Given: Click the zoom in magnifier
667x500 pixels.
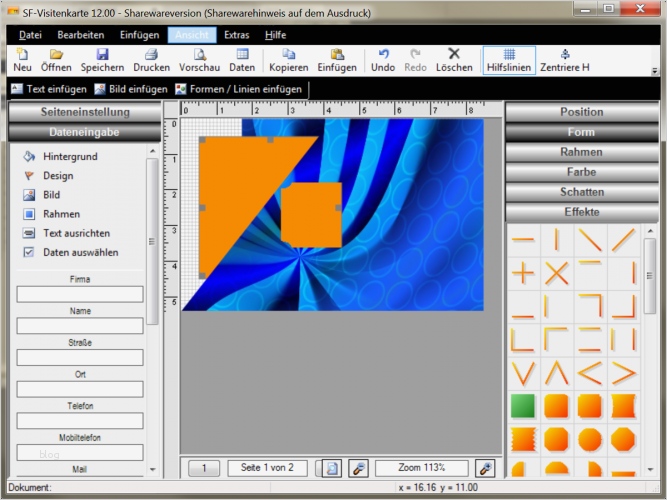Looking at the screenshot, I should [x=485, y=469].
